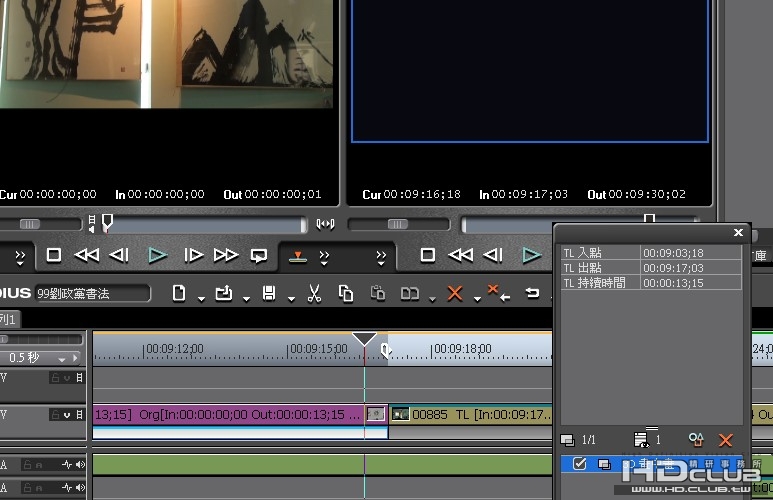Play the clip in the left Player
Image resolution: width=773 pixels, height=500 pixels.
click(x=158, y=255)
